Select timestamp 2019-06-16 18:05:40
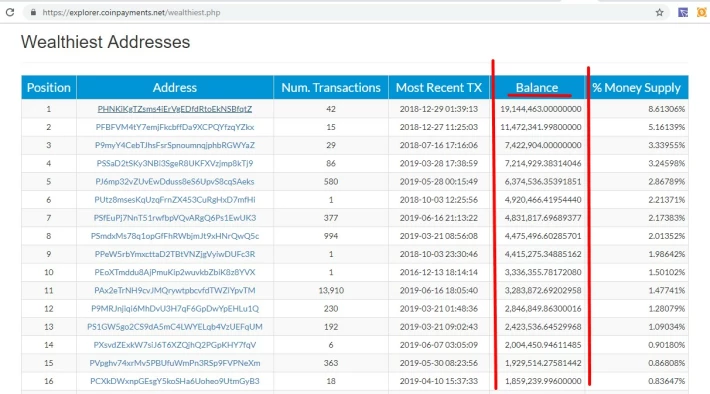Viewport: 710px width, 394px height. [439, 290]
